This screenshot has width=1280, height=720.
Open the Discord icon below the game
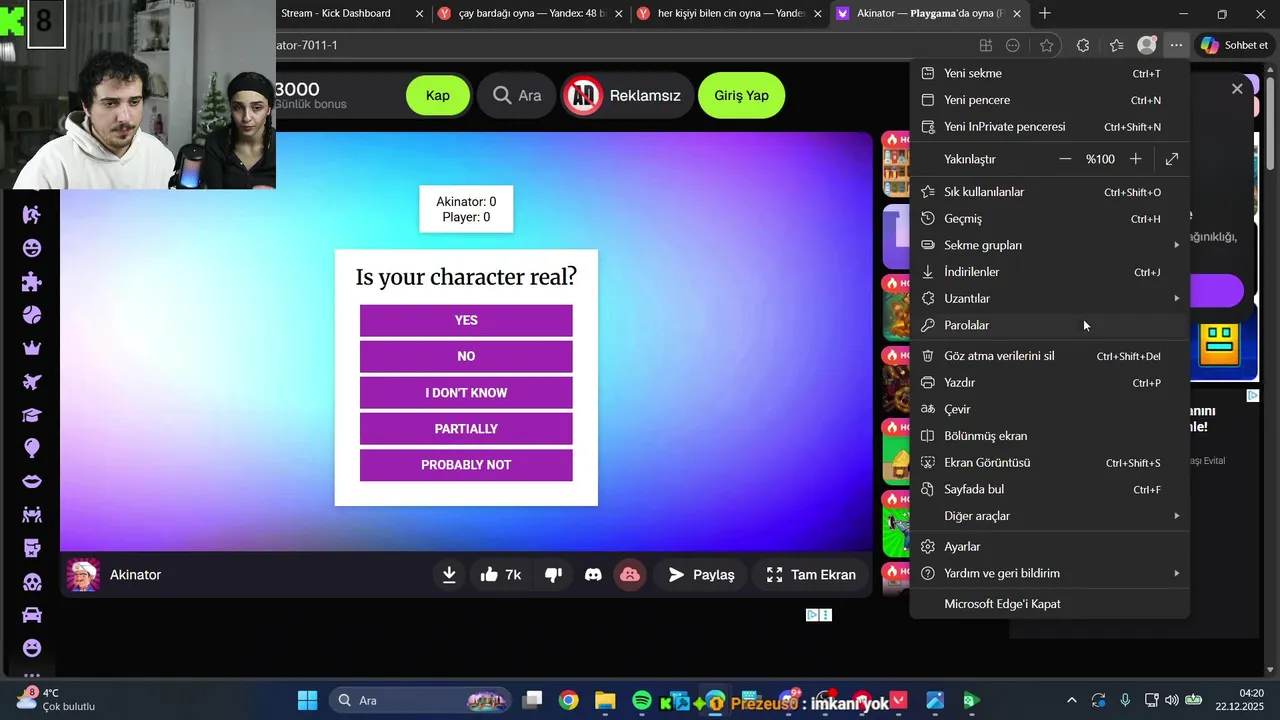click(x=593, y=574)
